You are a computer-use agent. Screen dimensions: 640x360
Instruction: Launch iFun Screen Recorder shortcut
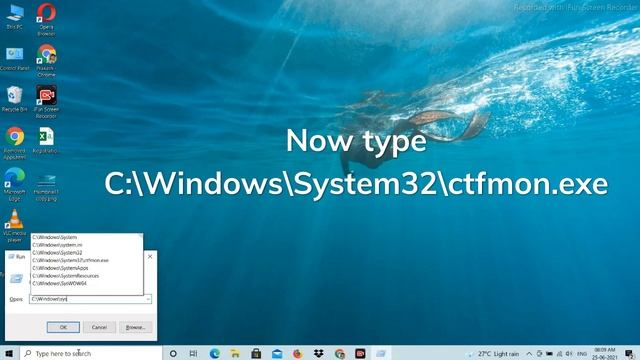point(46,102)
